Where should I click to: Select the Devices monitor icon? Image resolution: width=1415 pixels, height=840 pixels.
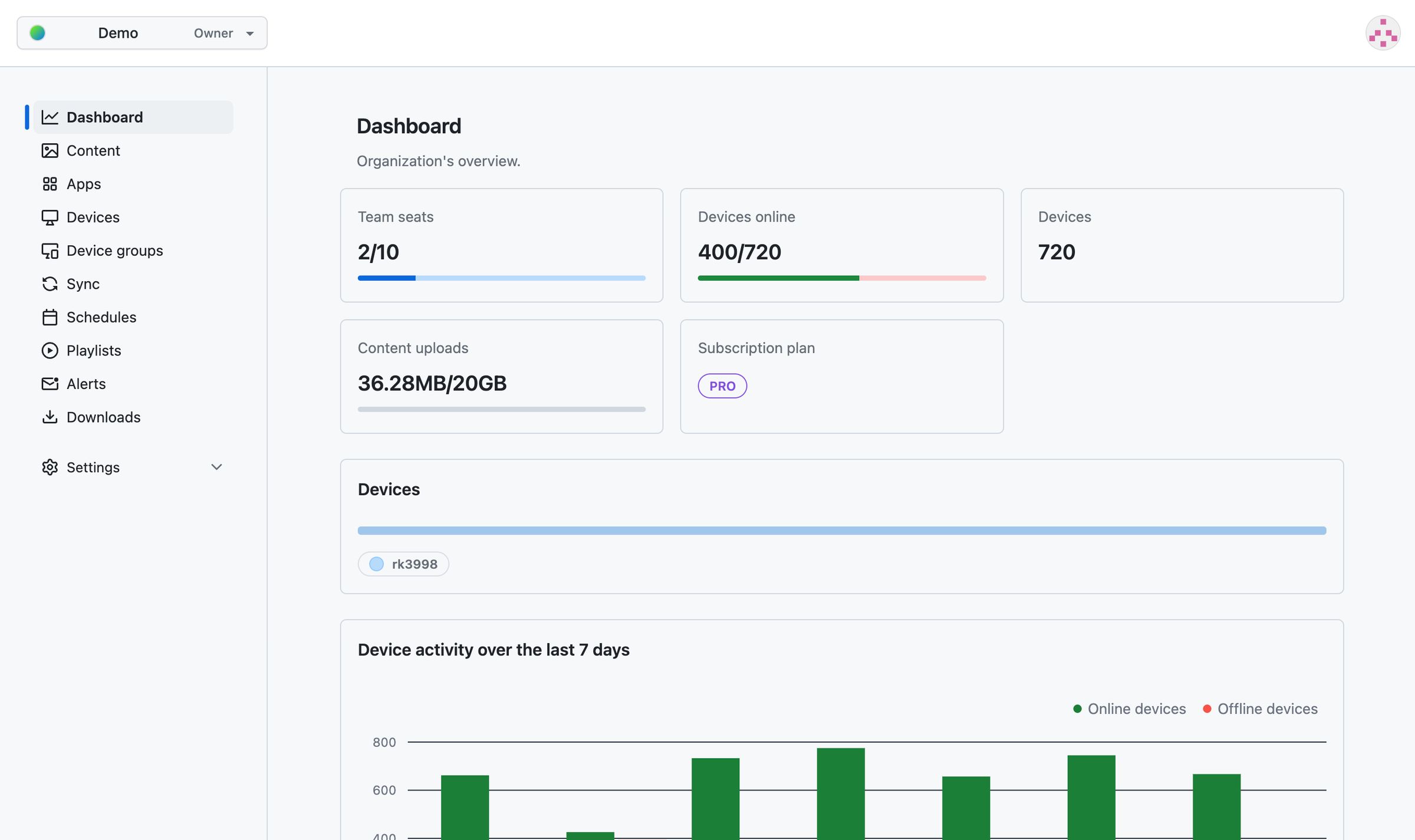click(x=50, y=217)
